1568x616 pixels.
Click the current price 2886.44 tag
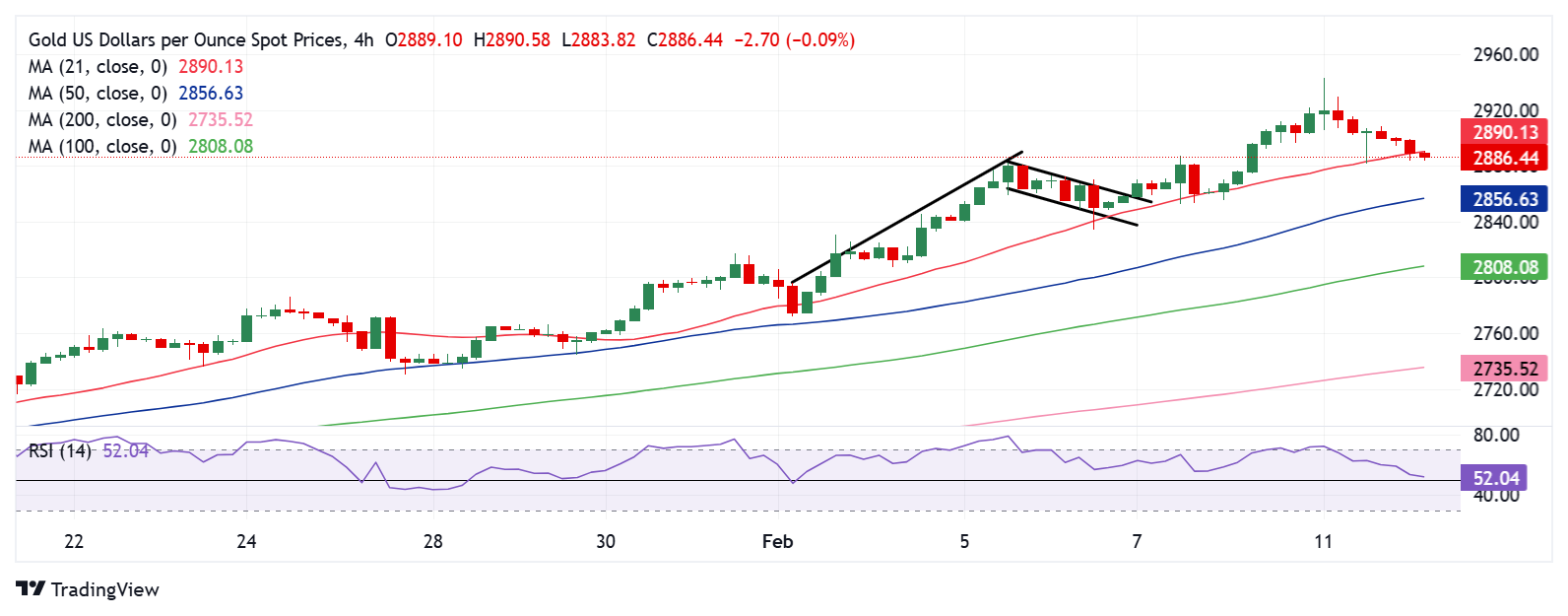point(1504,158)
